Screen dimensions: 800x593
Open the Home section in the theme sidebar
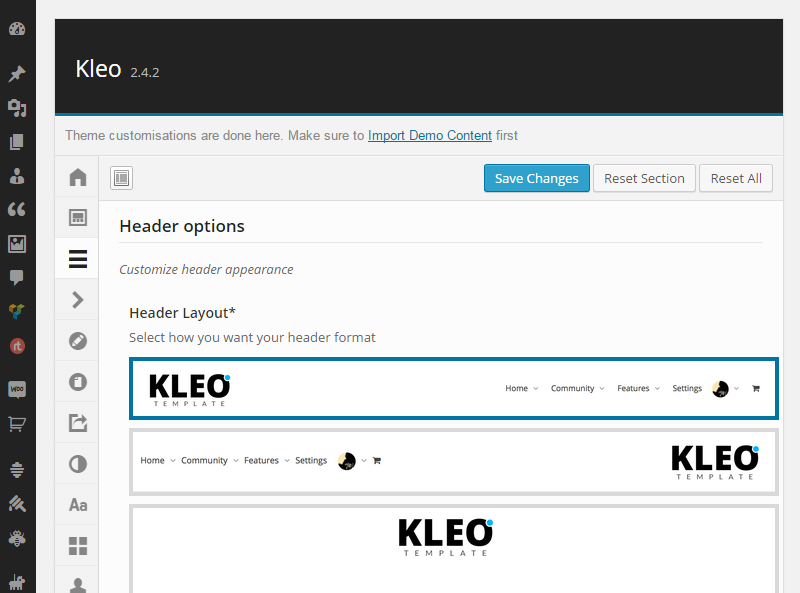pyautogui.click(x=77, y=176)
